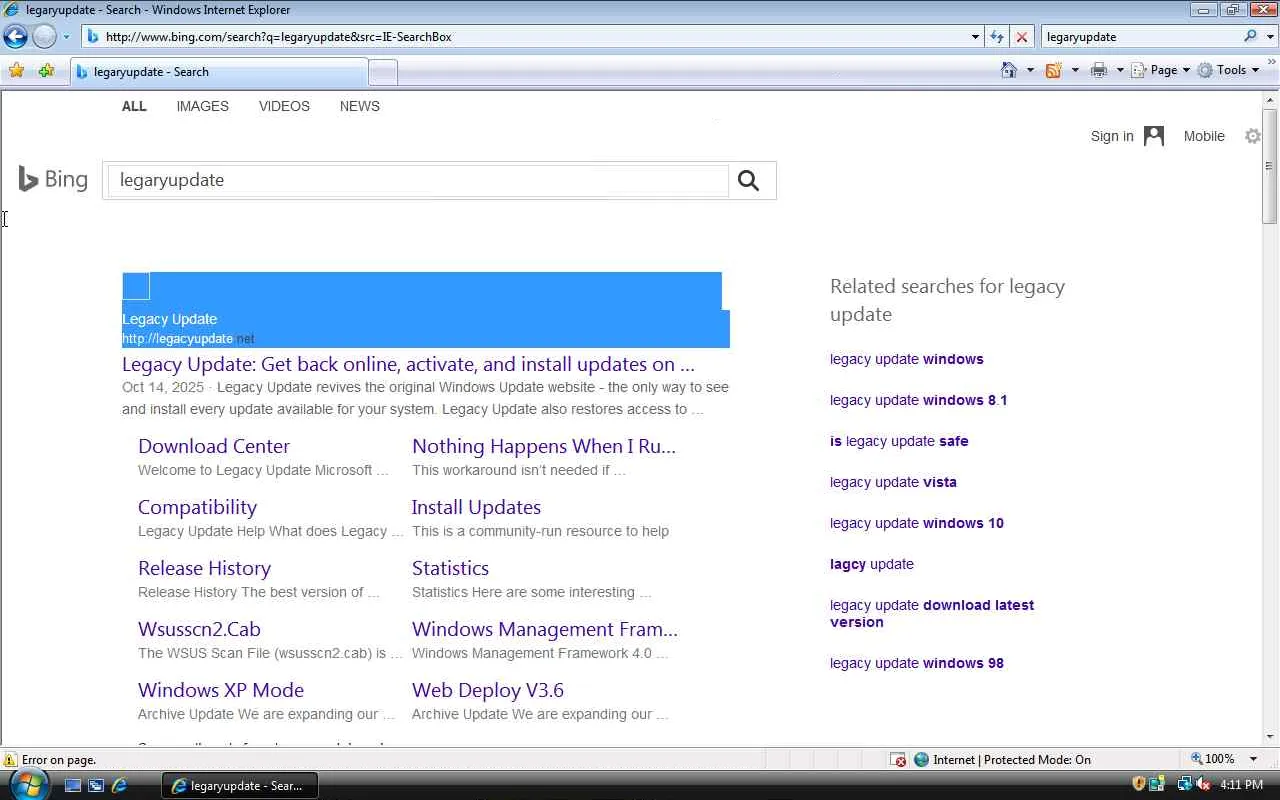Screen dimensions: 1280x800
Task: Click the RSS Feeds icon
Action: click(x=1053, y=70)
